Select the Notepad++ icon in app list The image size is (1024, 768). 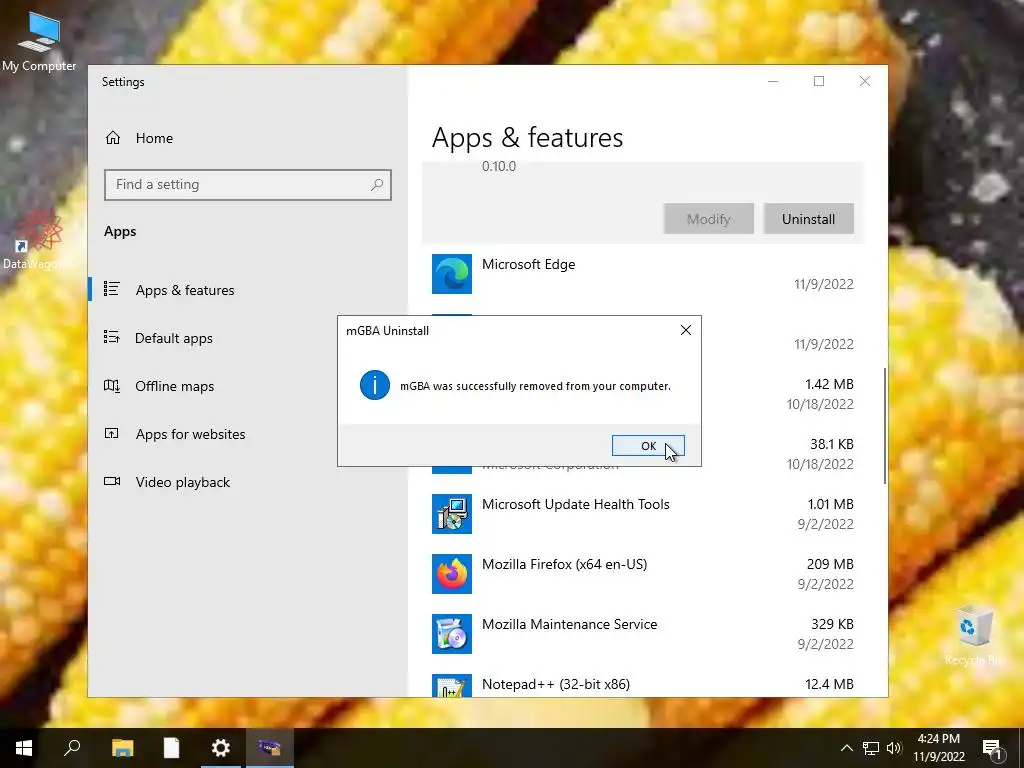click(452, 685)
